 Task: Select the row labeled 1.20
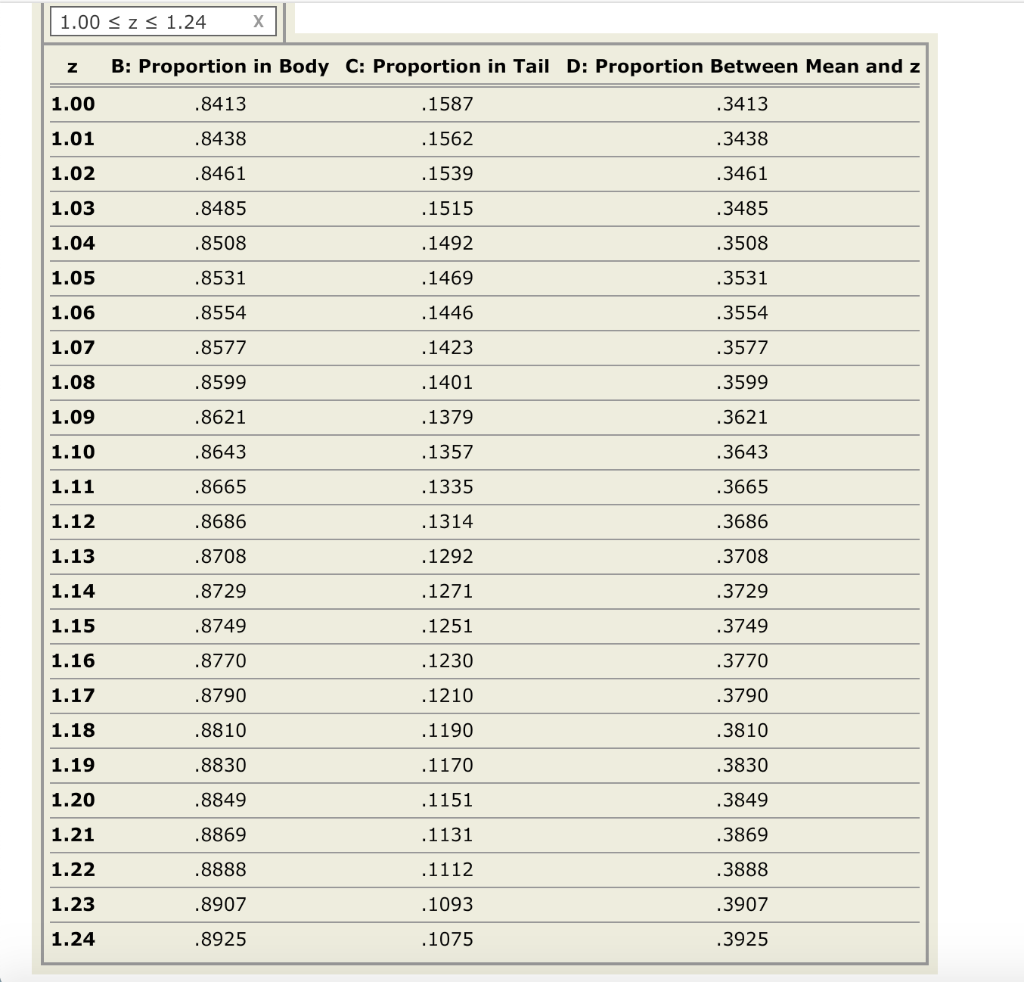pyautogui.click(x=72, y=800)
